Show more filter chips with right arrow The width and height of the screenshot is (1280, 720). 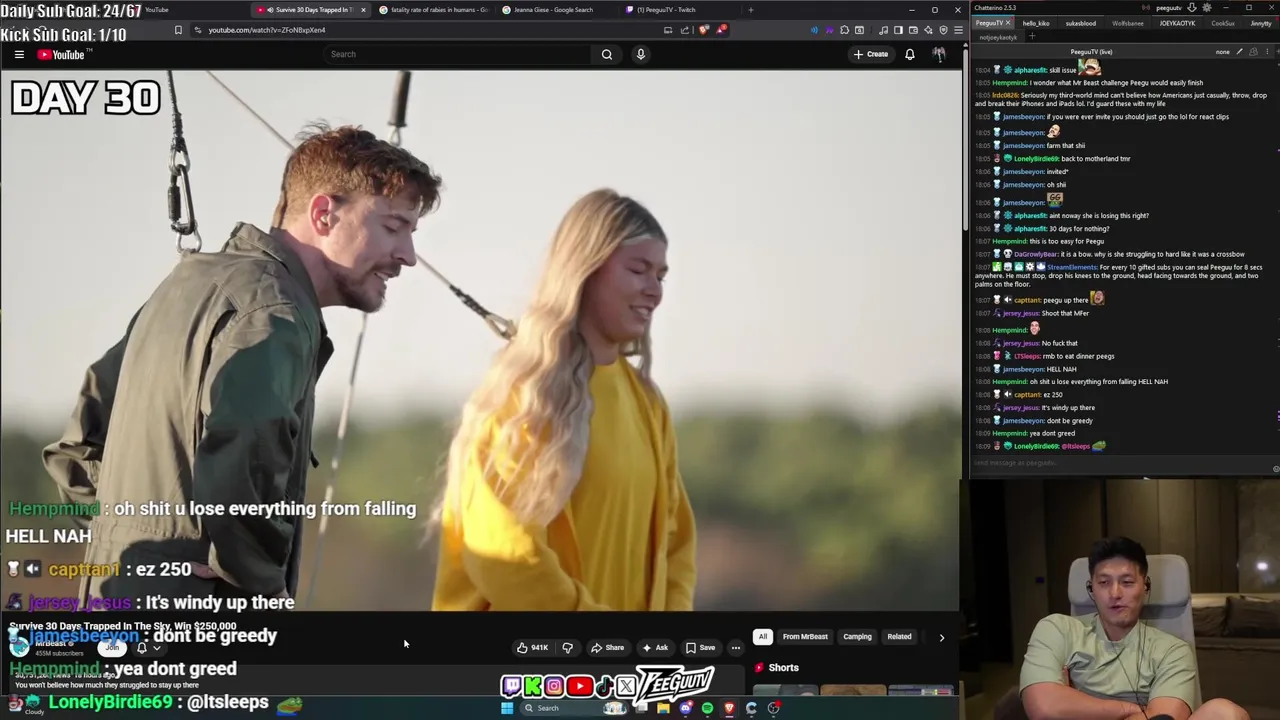[941, 637]
